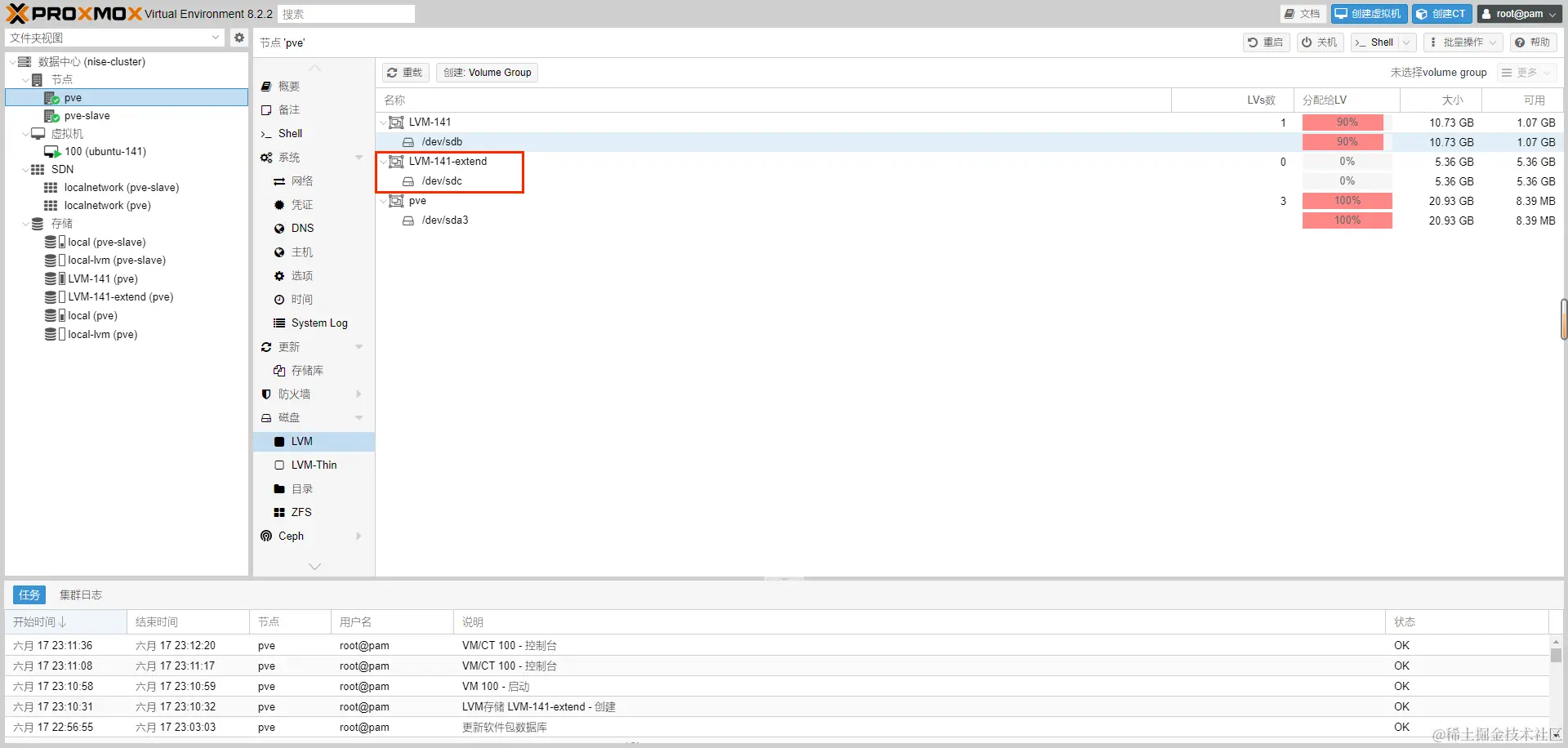Click the 防火墙 shield icon
Image resolution: width=1568 pixels, height=748 pixels.
(266, 394)
